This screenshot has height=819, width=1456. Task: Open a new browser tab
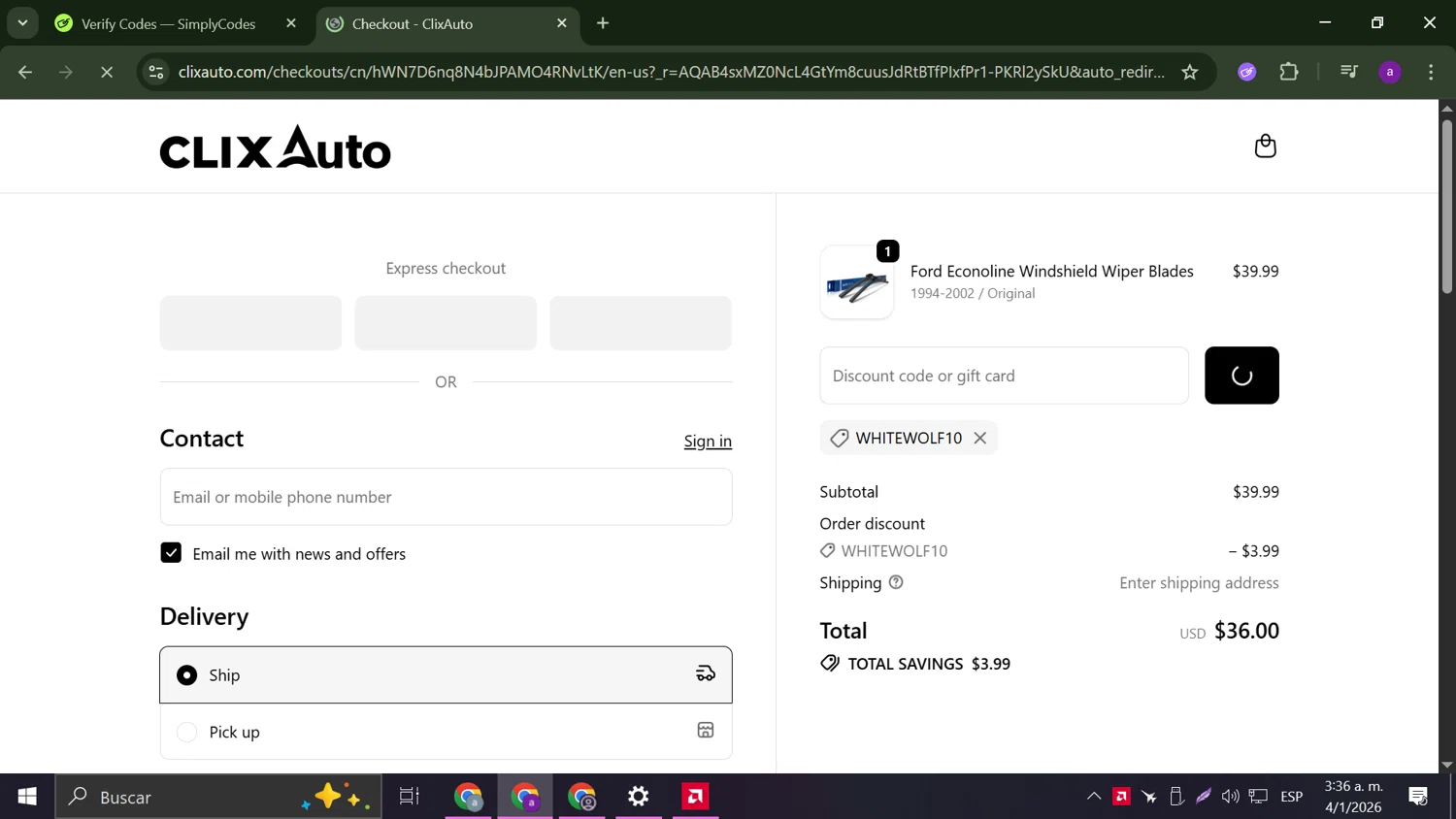[603, 23]
